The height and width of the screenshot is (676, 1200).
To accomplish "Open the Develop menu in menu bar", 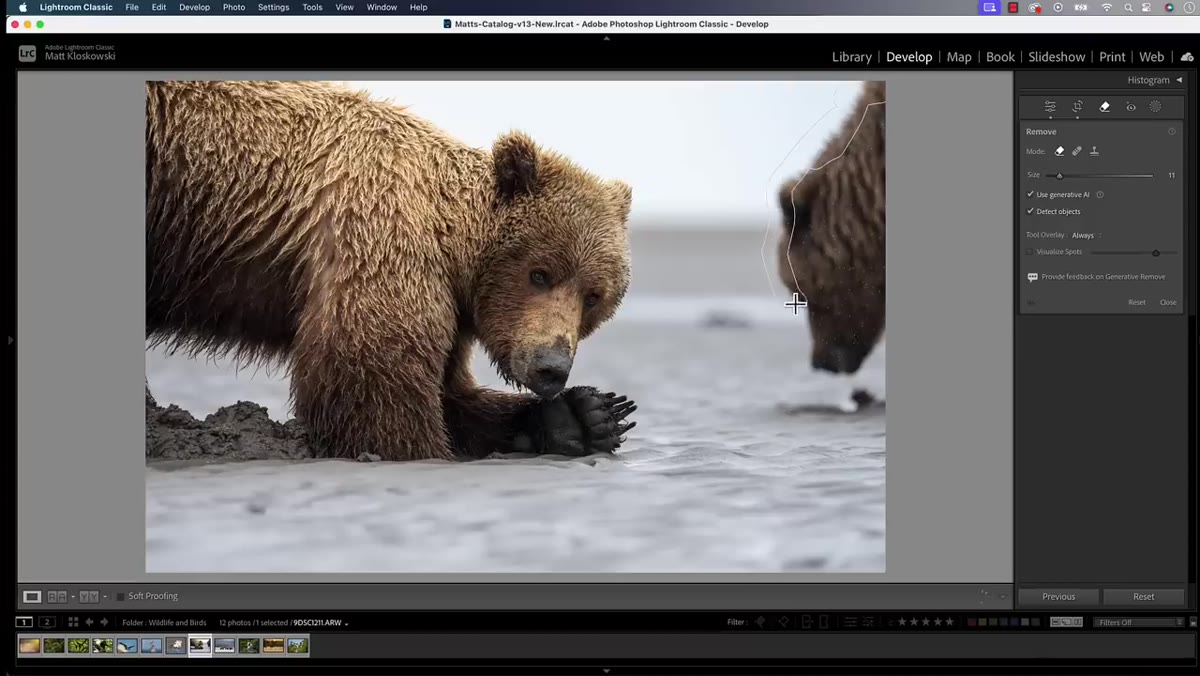I will 195,7.
